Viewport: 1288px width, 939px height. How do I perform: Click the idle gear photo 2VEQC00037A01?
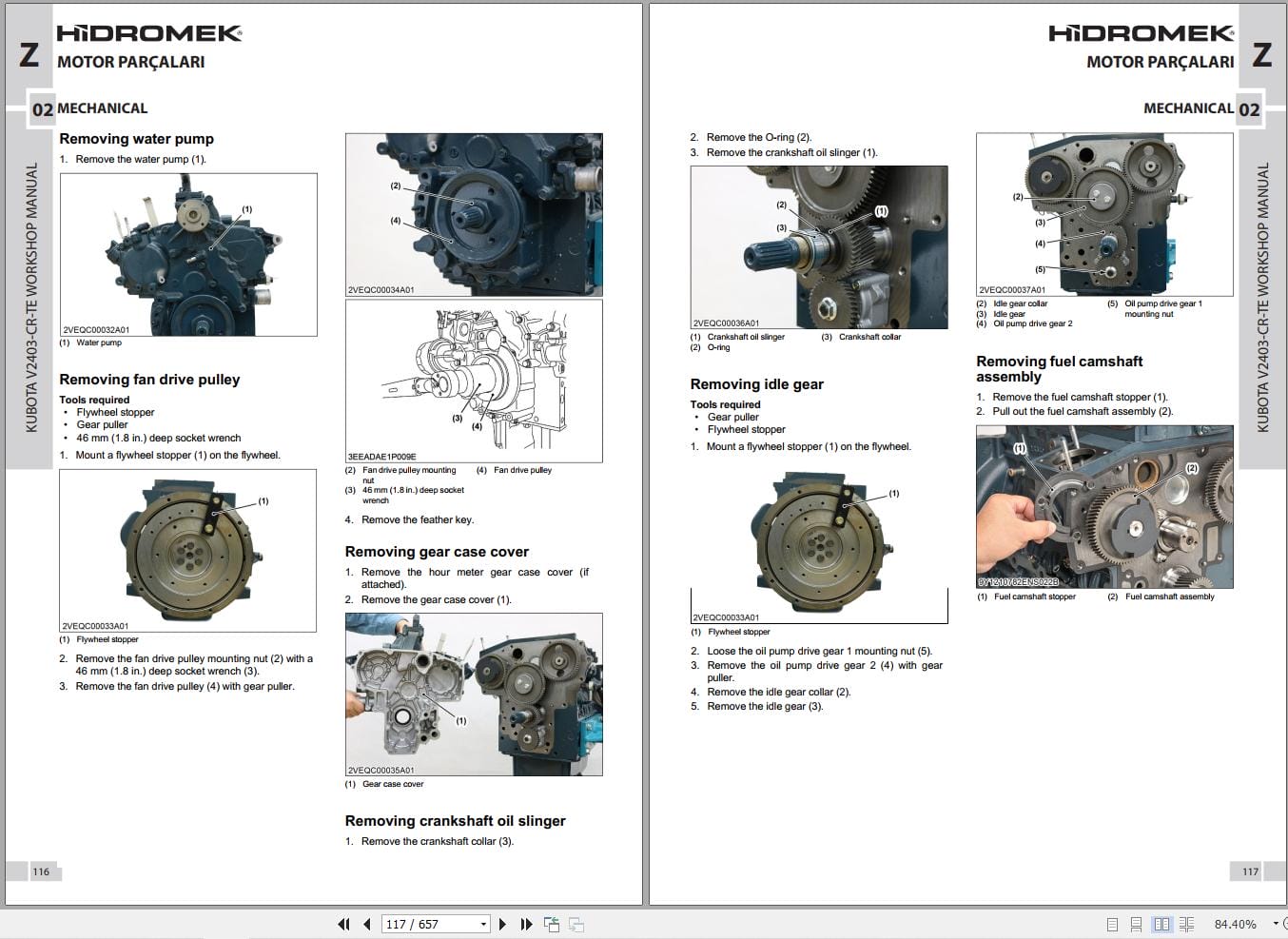point(1104,214)
